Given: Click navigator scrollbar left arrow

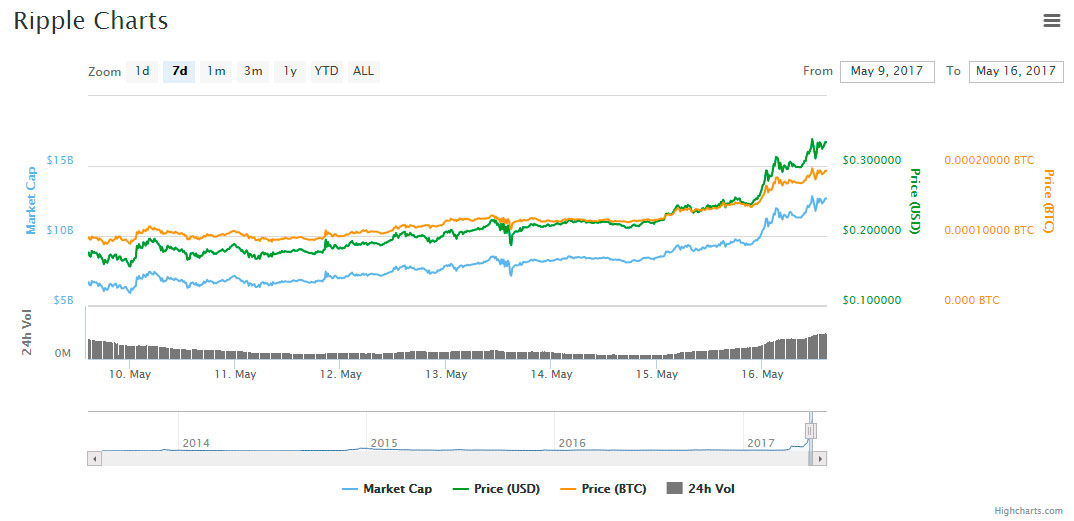Looking at the screenshot, I should (95, 459).
